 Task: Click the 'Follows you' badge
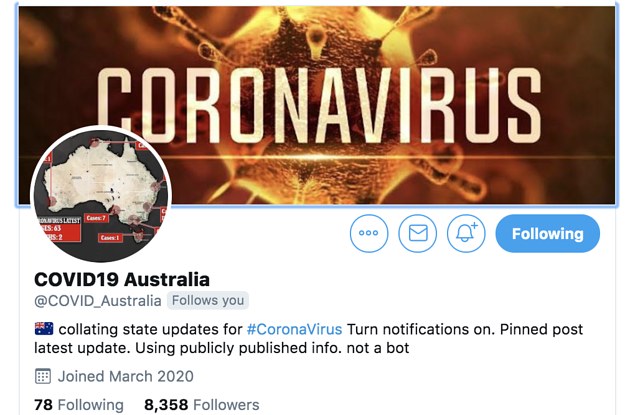208,300
